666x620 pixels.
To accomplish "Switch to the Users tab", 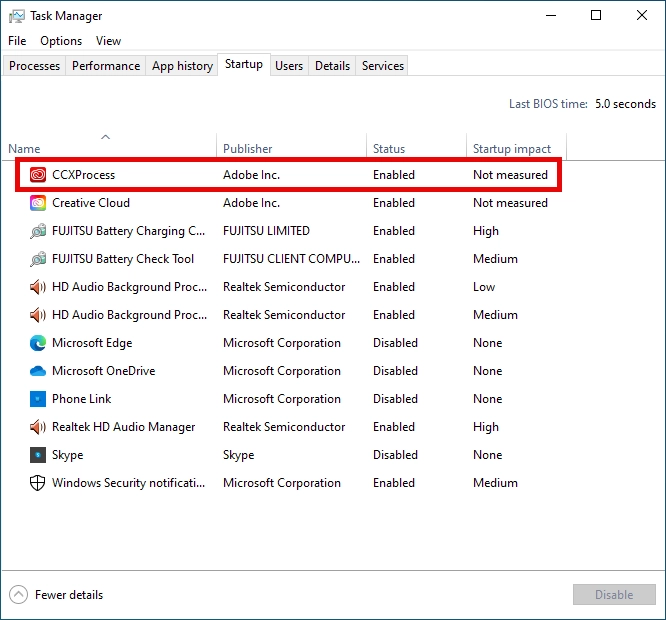I will coord(289,66).
